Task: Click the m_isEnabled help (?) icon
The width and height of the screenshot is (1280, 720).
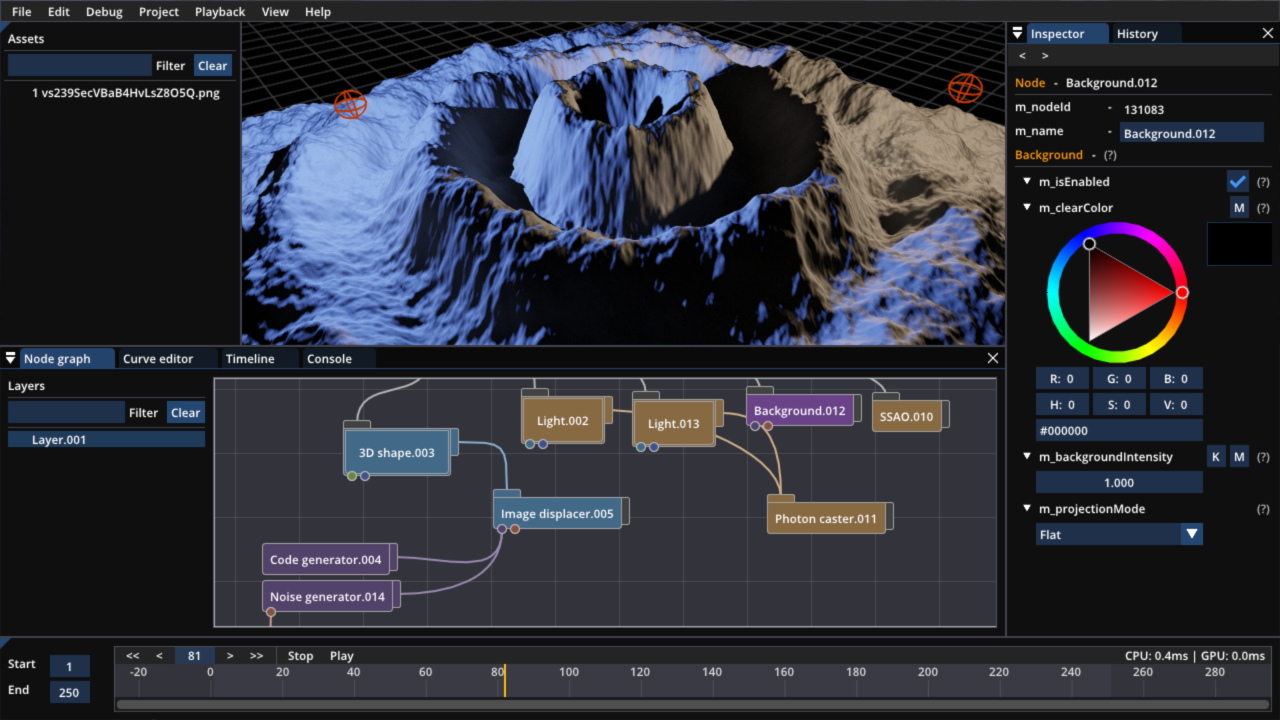Action: [1263, 182]
